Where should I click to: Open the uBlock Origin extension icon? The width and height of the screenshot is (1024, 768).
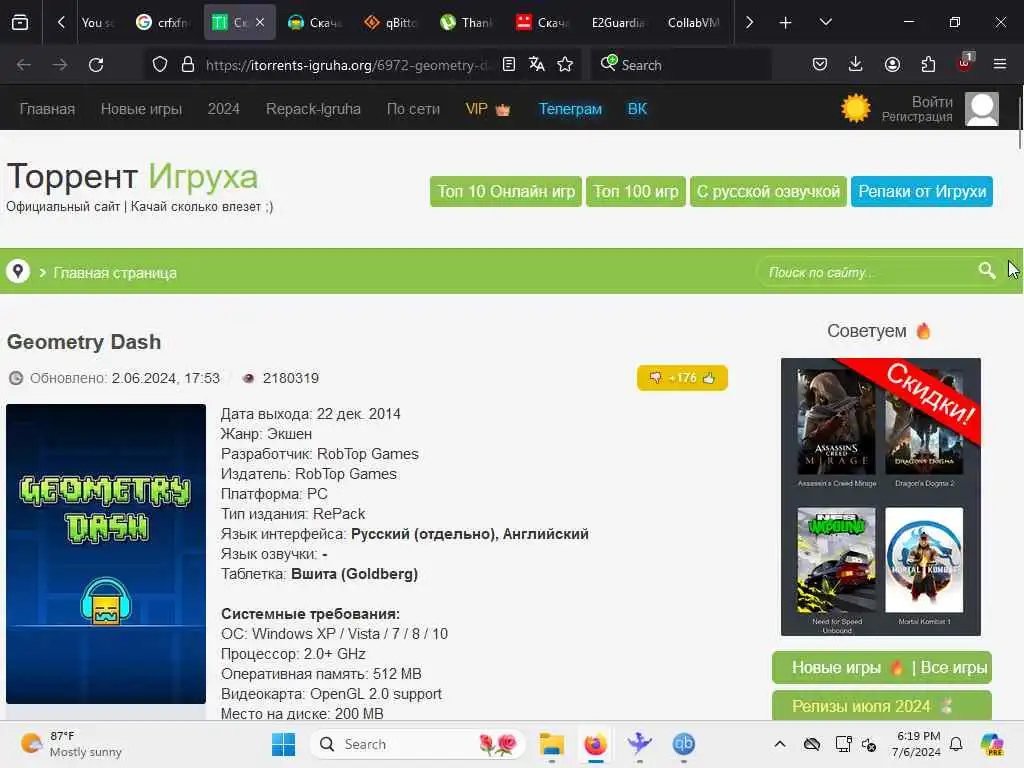pos(965,63)
